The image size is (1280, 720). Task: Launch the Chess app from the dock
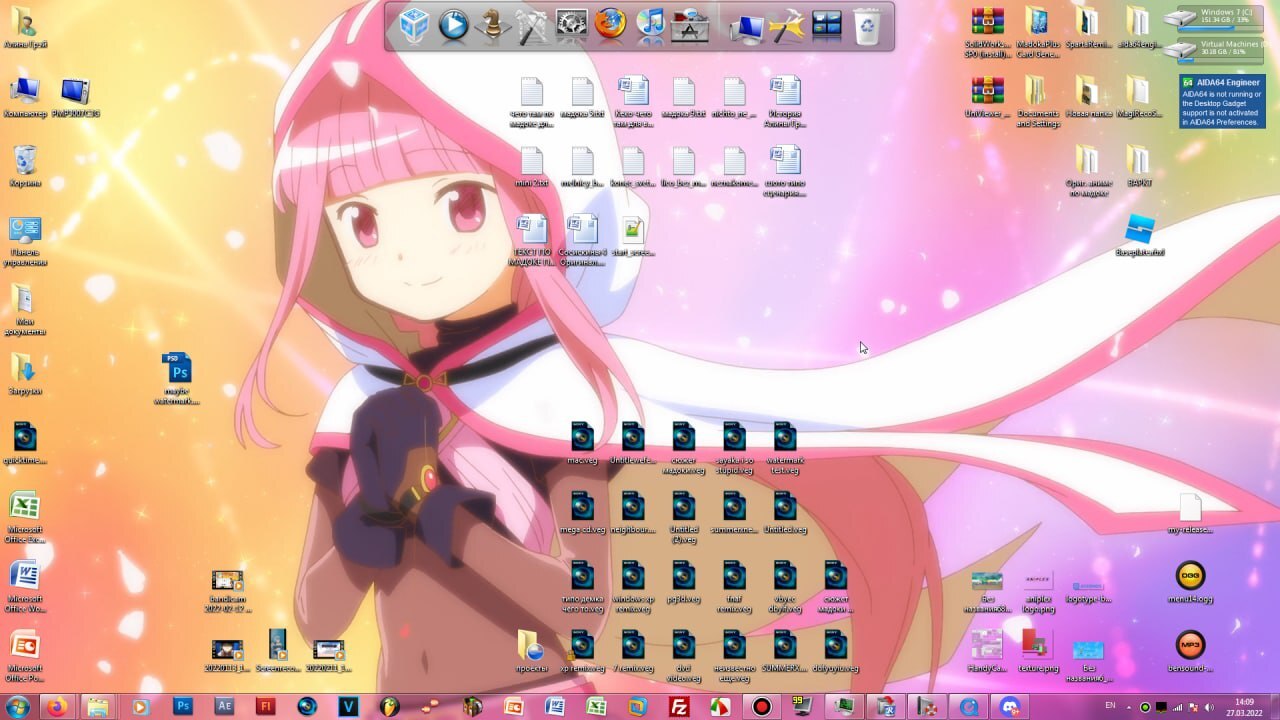coord(492,25)
